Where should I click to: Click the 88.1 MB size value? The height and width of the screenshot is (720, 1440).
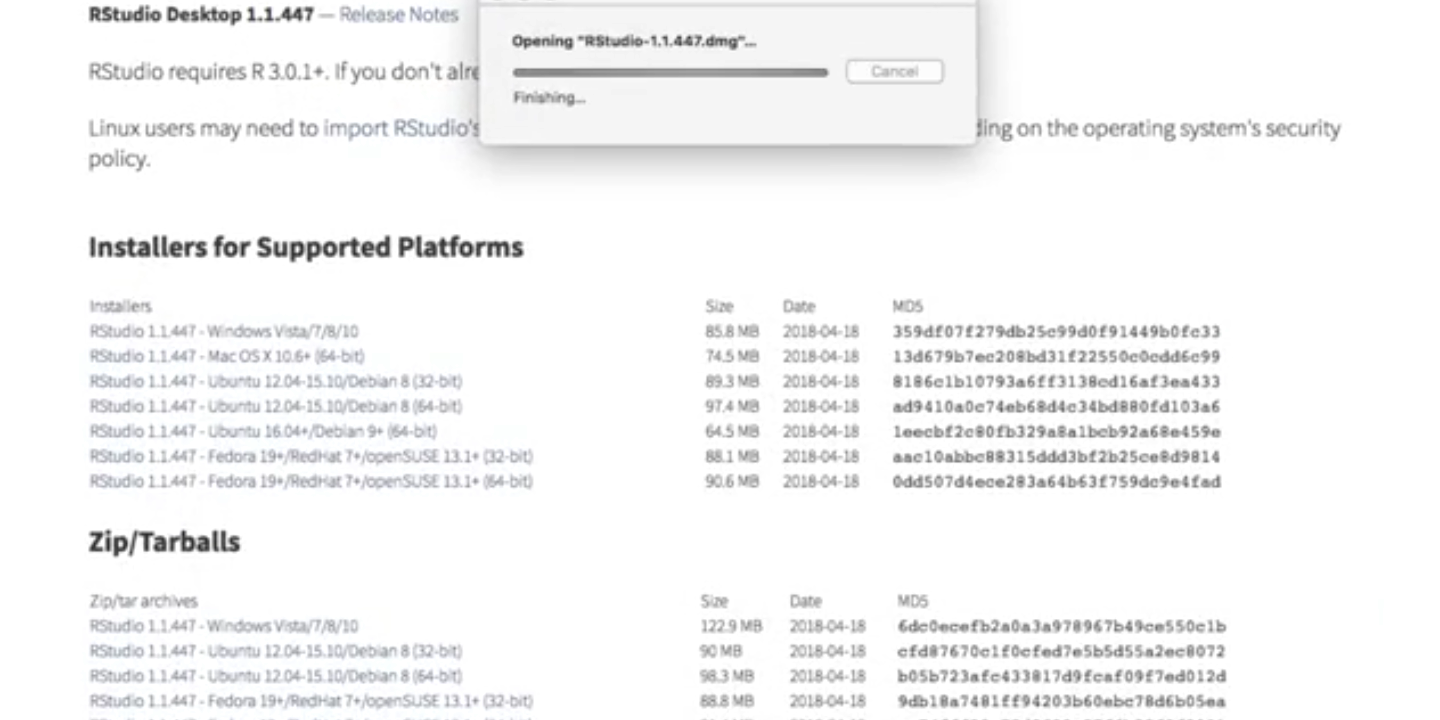[732, 456]
